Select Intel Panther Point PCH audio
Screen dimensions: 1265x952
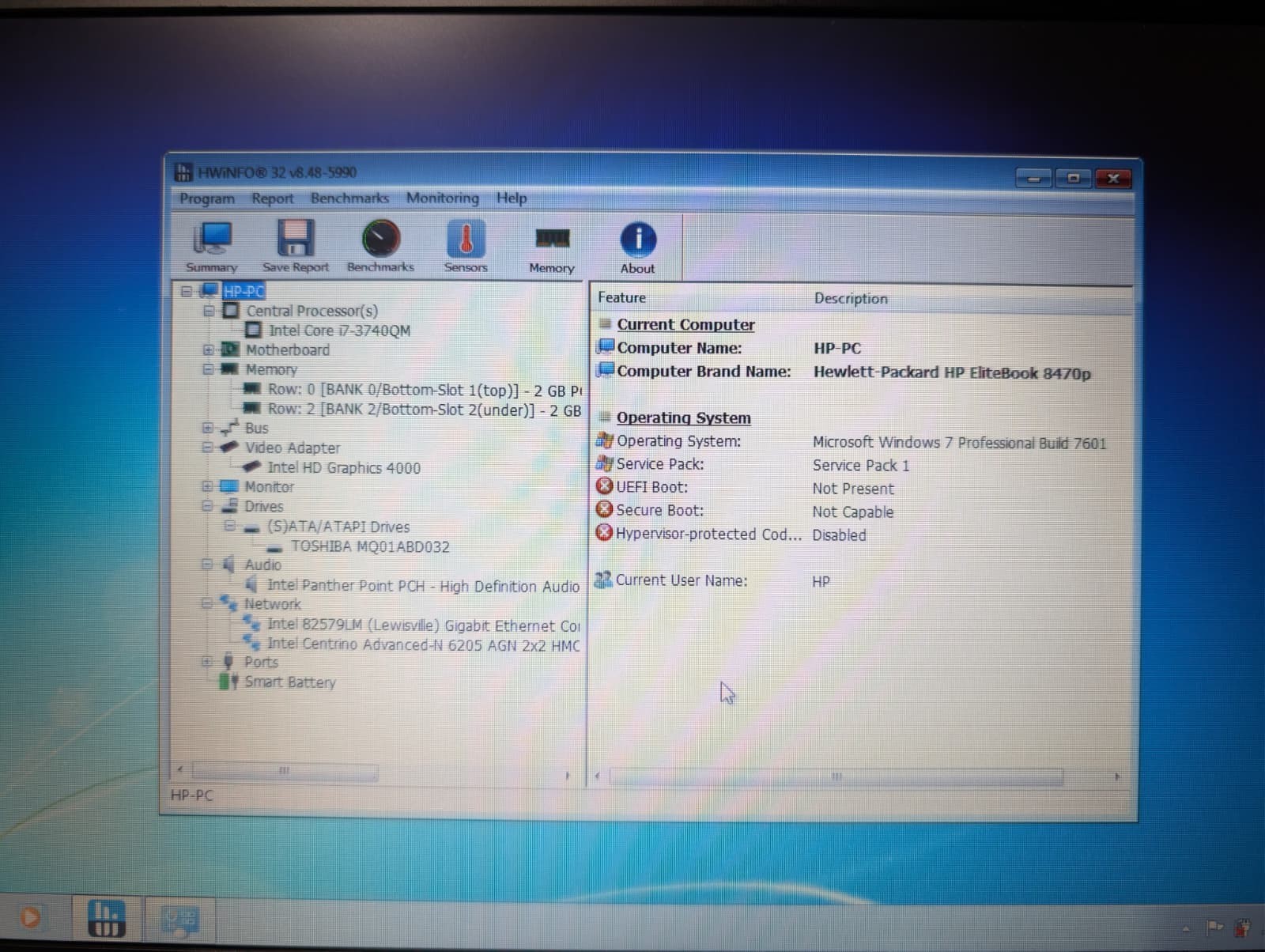point(423,586)
